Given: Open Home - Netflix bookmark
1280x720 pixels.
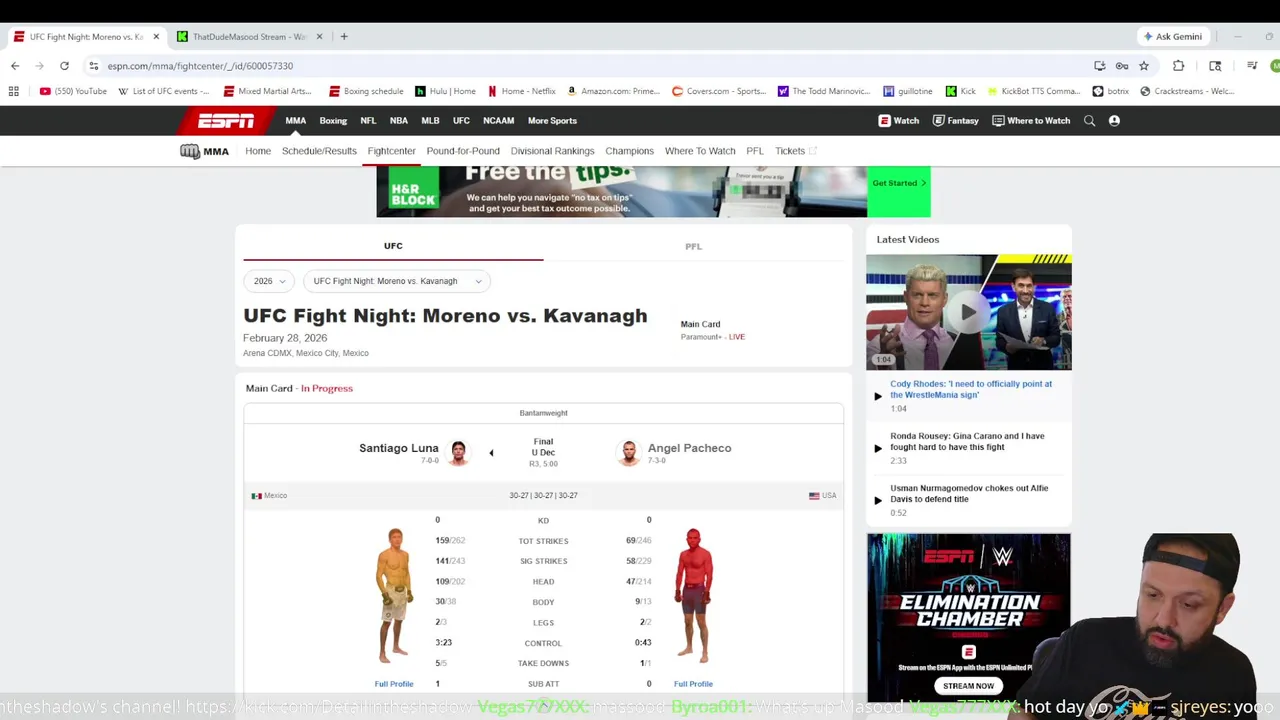Looking at the screenshot, I should [522, 91].
